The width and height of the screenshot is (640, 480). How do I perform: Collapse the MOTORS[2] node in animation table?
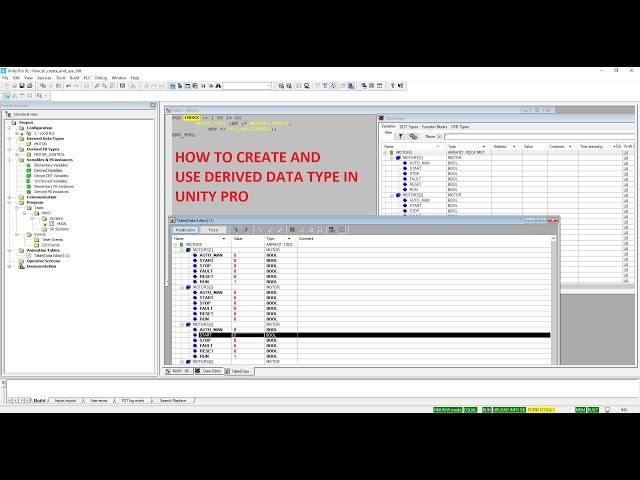182,287
